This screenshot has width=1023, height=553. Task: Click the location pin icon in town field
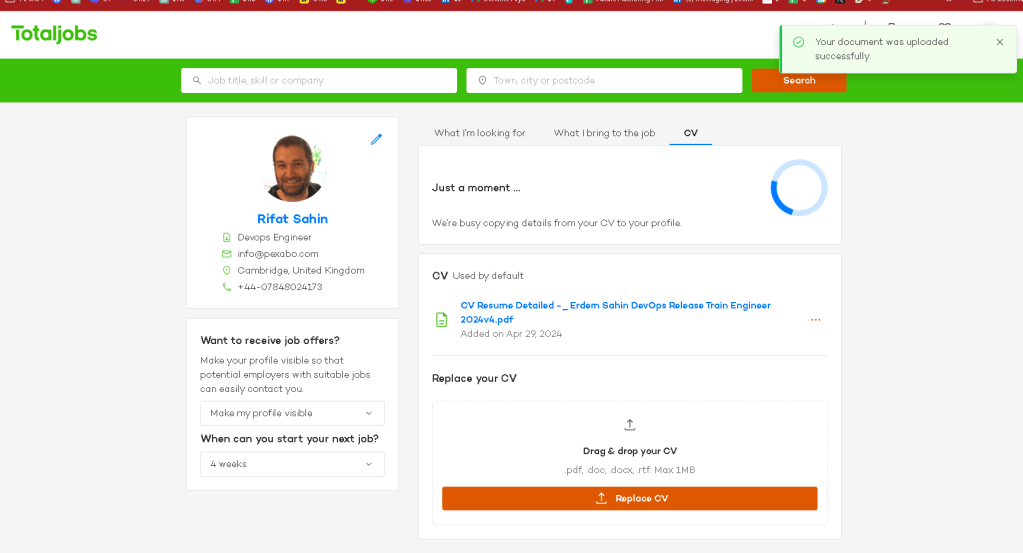[482, 80]
